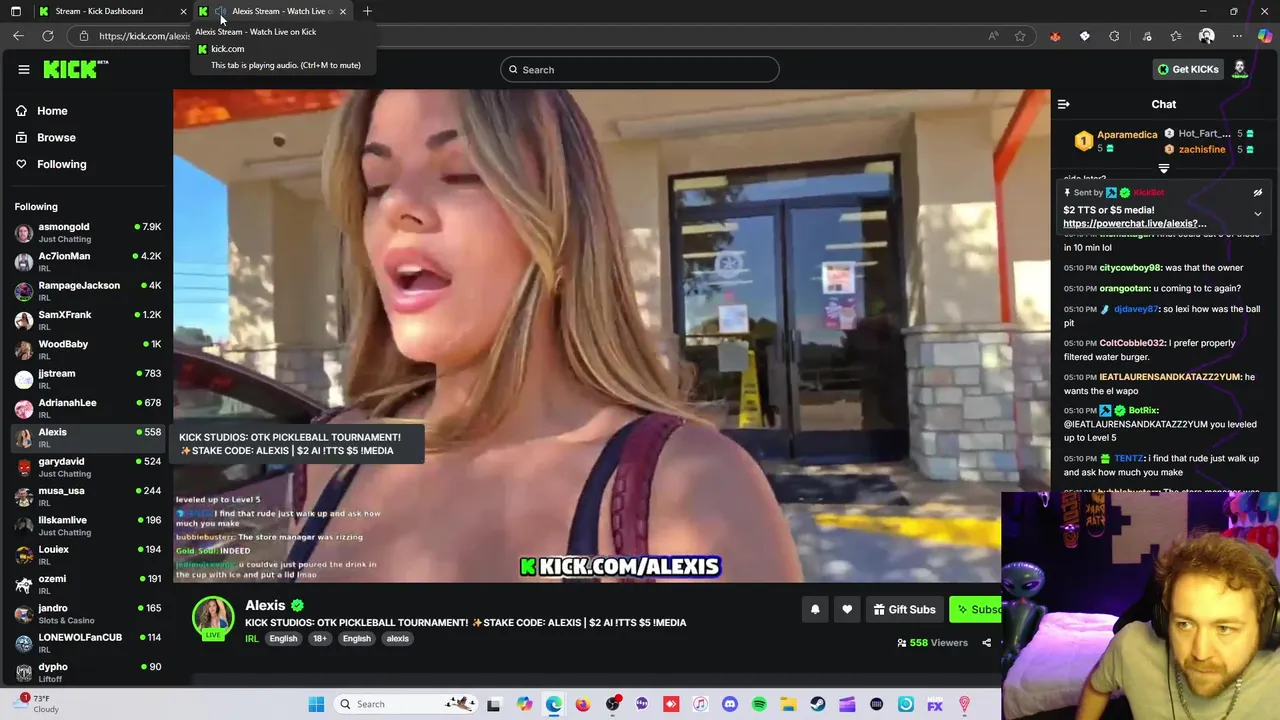Viewport: 1280px width, 720px height.
Task: Open Discord from the taskbar
Action: pyautogui.click(x=730, y=704)
